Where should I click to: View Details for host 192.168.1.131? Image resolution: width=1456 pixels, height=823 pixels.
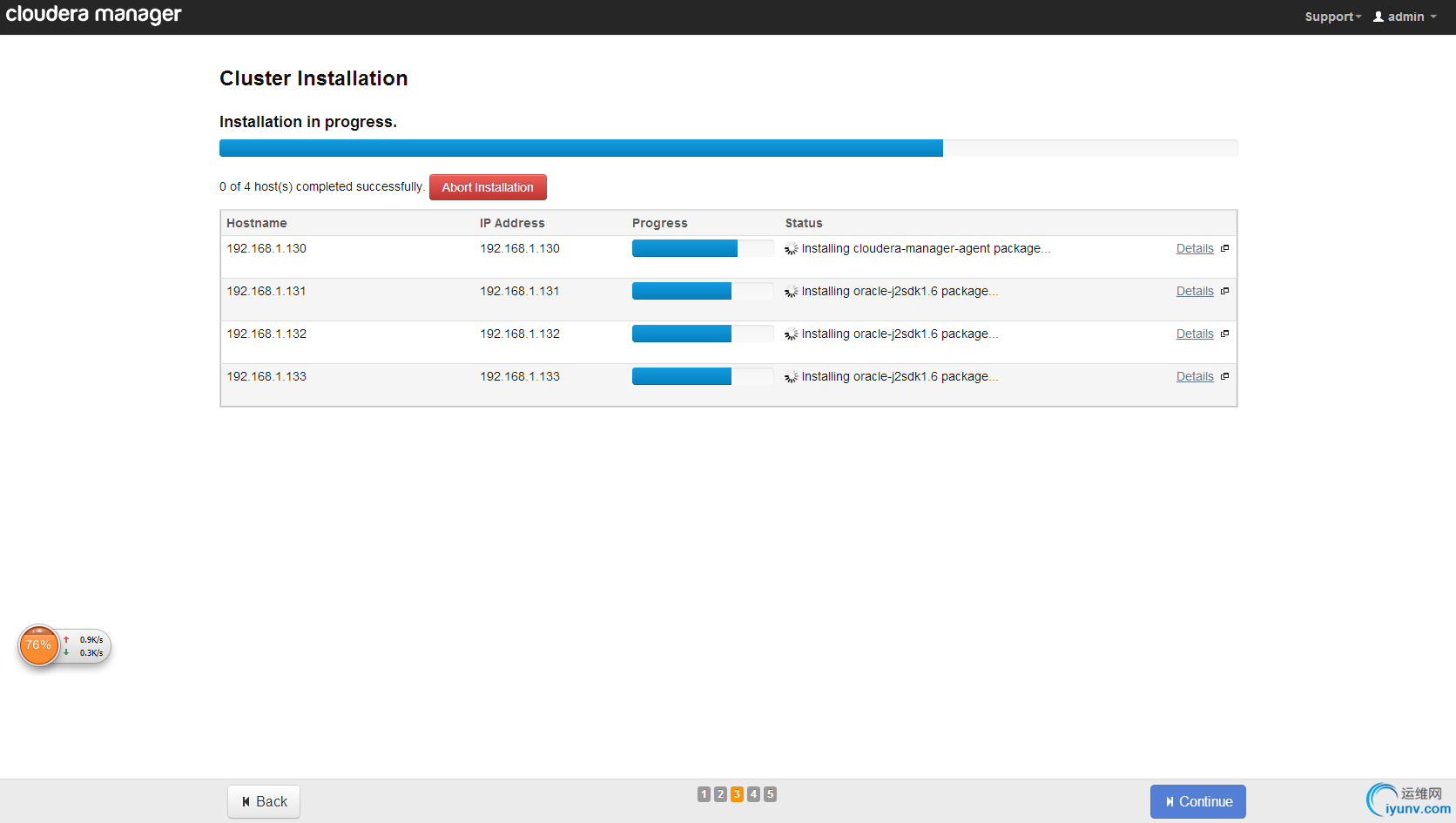(x=1195, y=291)
